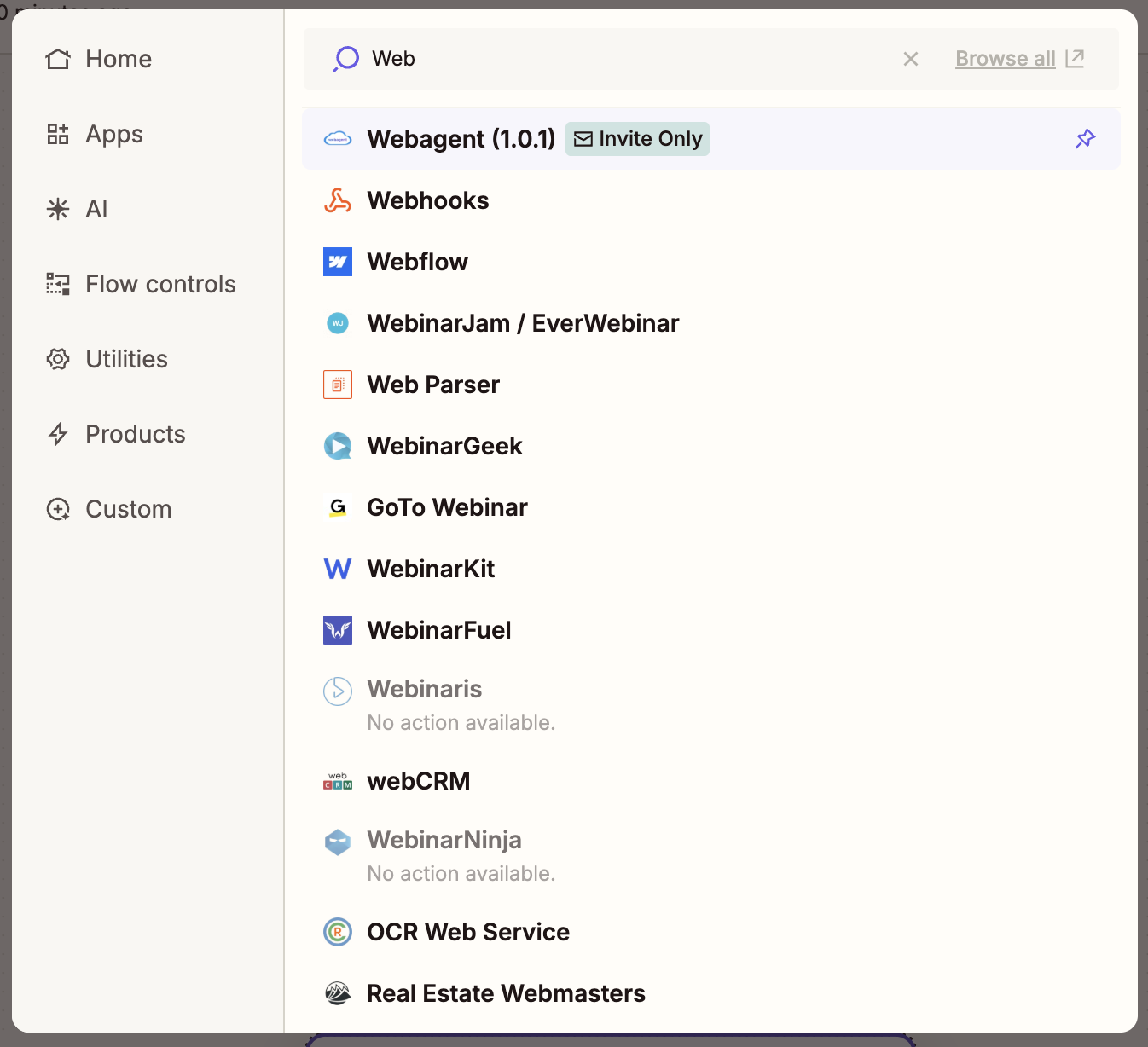Click the WebinarKit blue W icon
1148x1047 pixels.
338,569
